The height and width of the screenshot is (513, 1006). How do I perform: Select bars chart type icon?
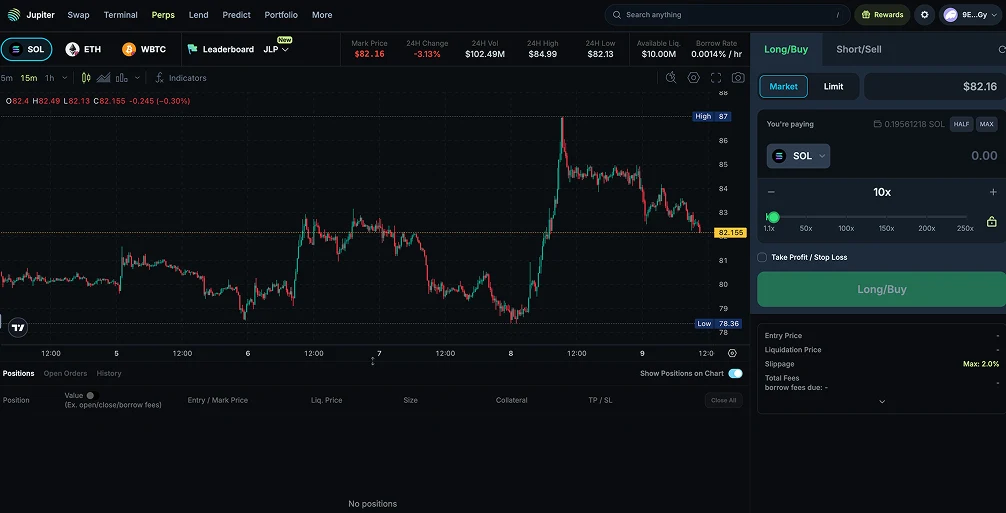point(121,78)
